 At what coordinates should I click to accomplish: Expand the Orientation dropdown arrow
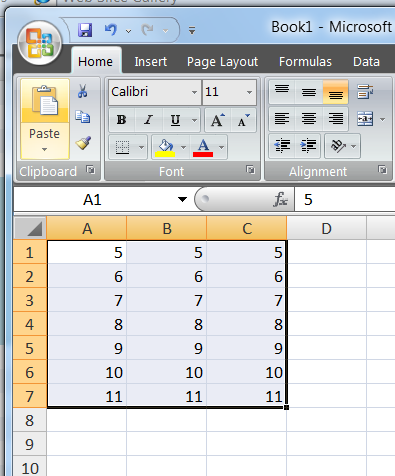pos(354,146)
